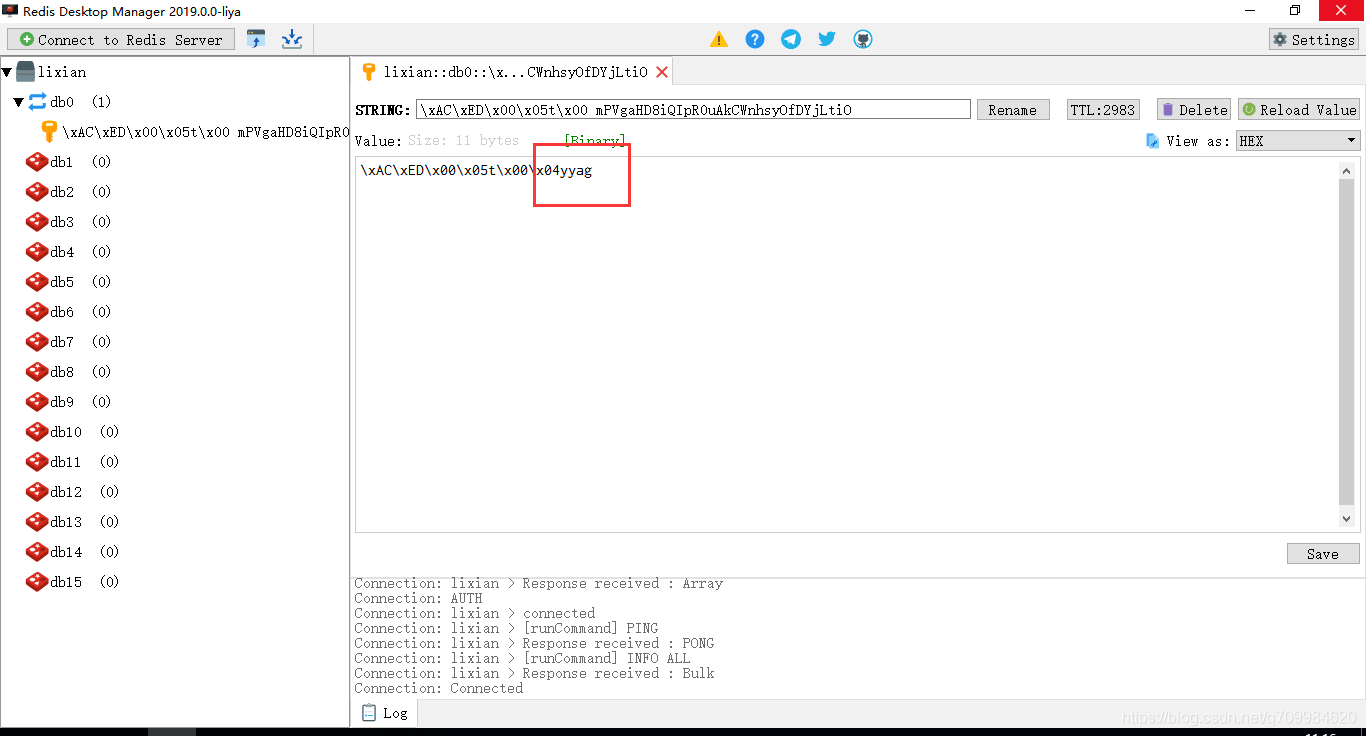
Task: Click inside the value editor text
Action: pyautogui.click(x=476, y=171)
